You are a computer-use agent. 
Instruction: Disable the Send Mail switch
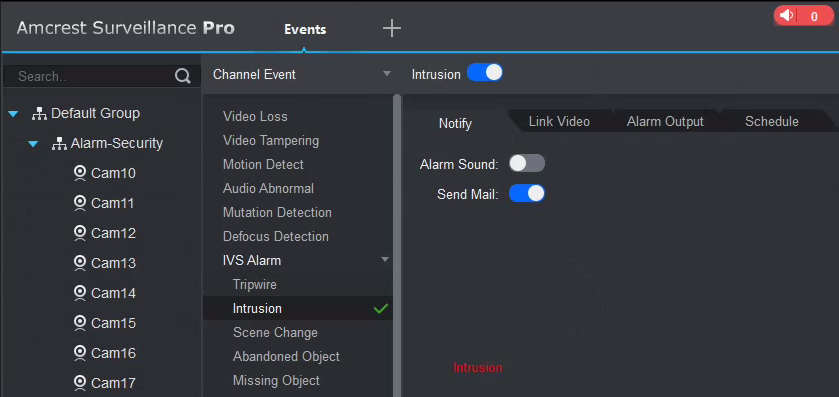point(527,194)
